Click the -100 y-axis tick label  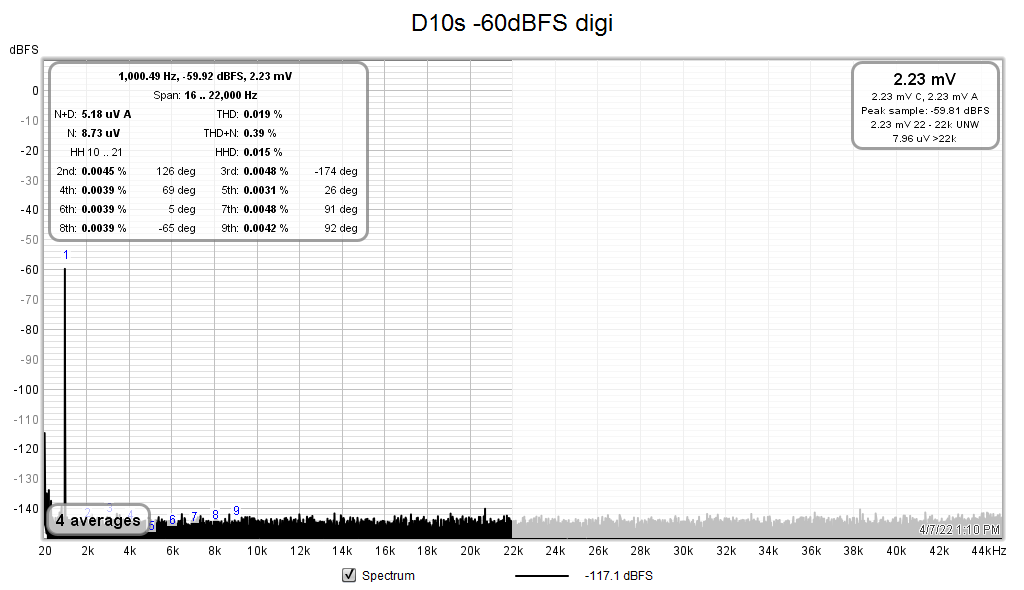coord(26,389)
